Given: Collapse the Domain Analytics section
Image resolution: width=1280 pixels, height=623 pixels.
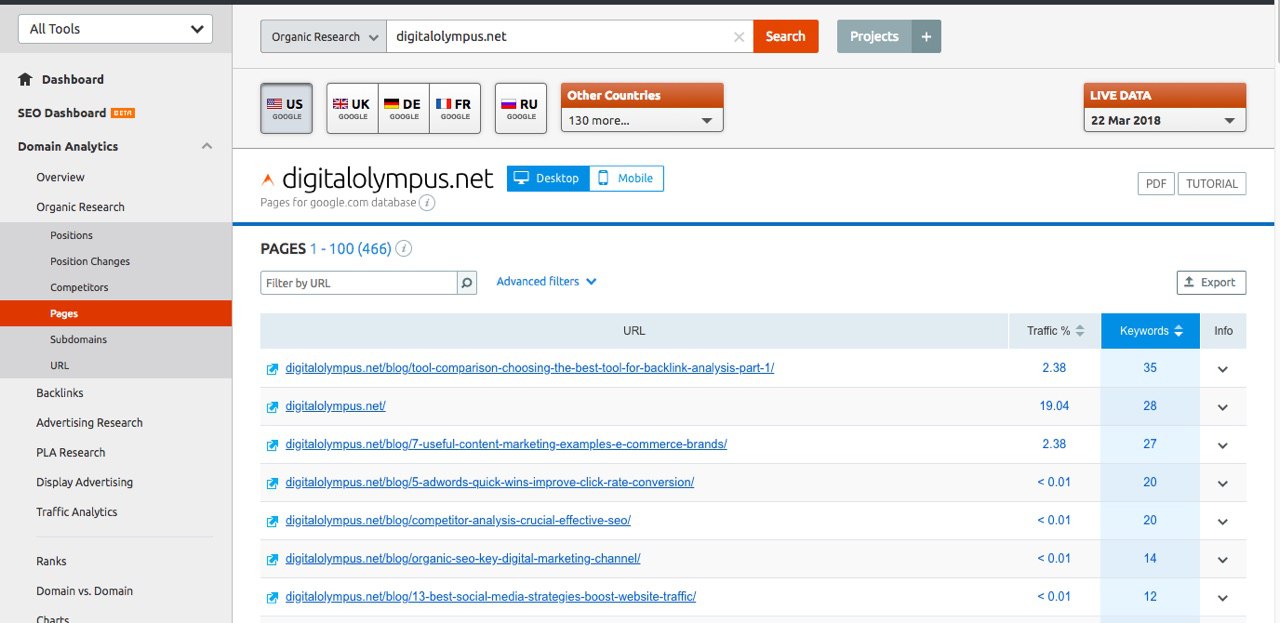Looking at the screenshot, I should (207, 146).
